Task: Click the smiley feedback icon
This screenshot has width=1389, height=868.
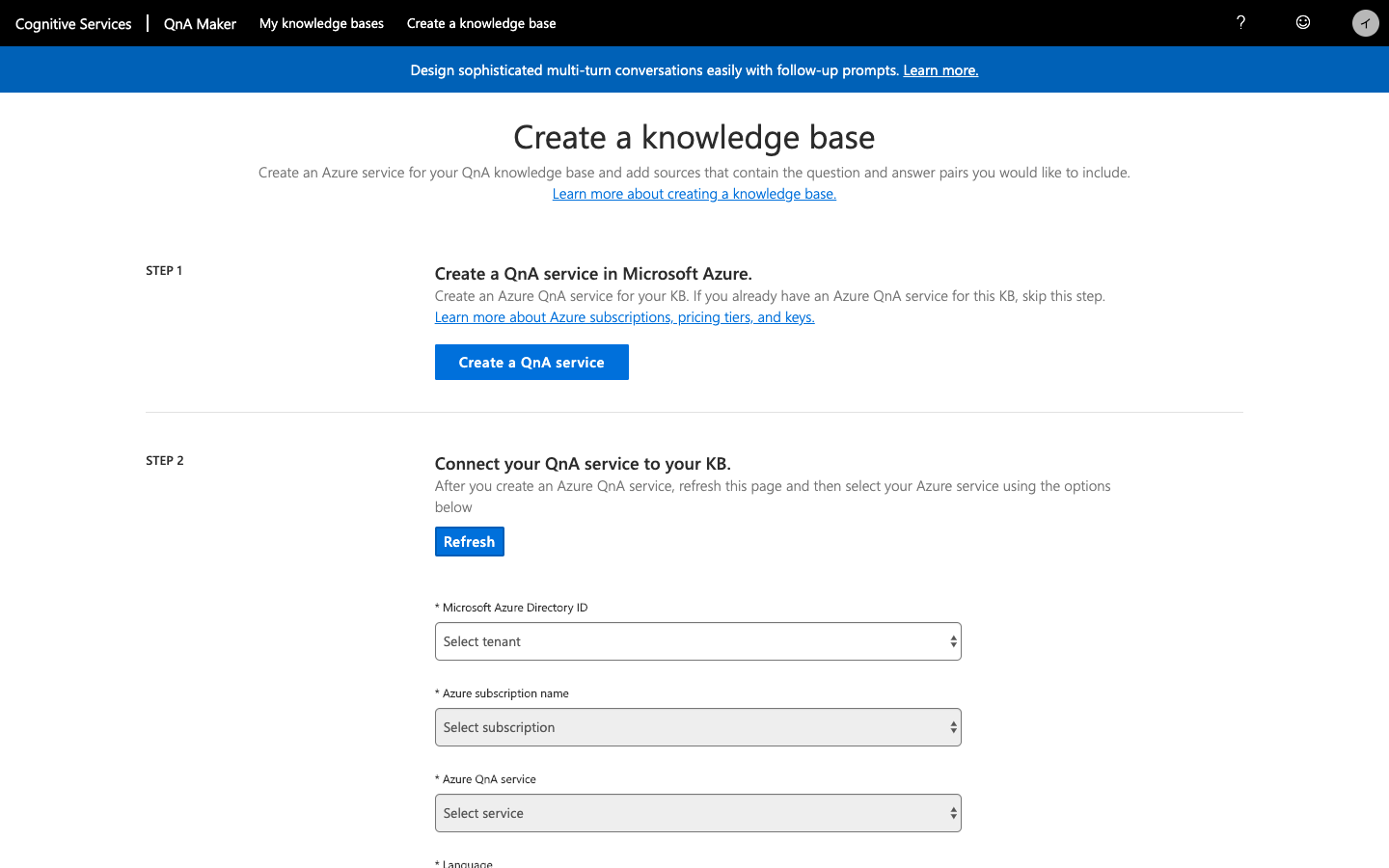Action: click(x=1303, y=22)
